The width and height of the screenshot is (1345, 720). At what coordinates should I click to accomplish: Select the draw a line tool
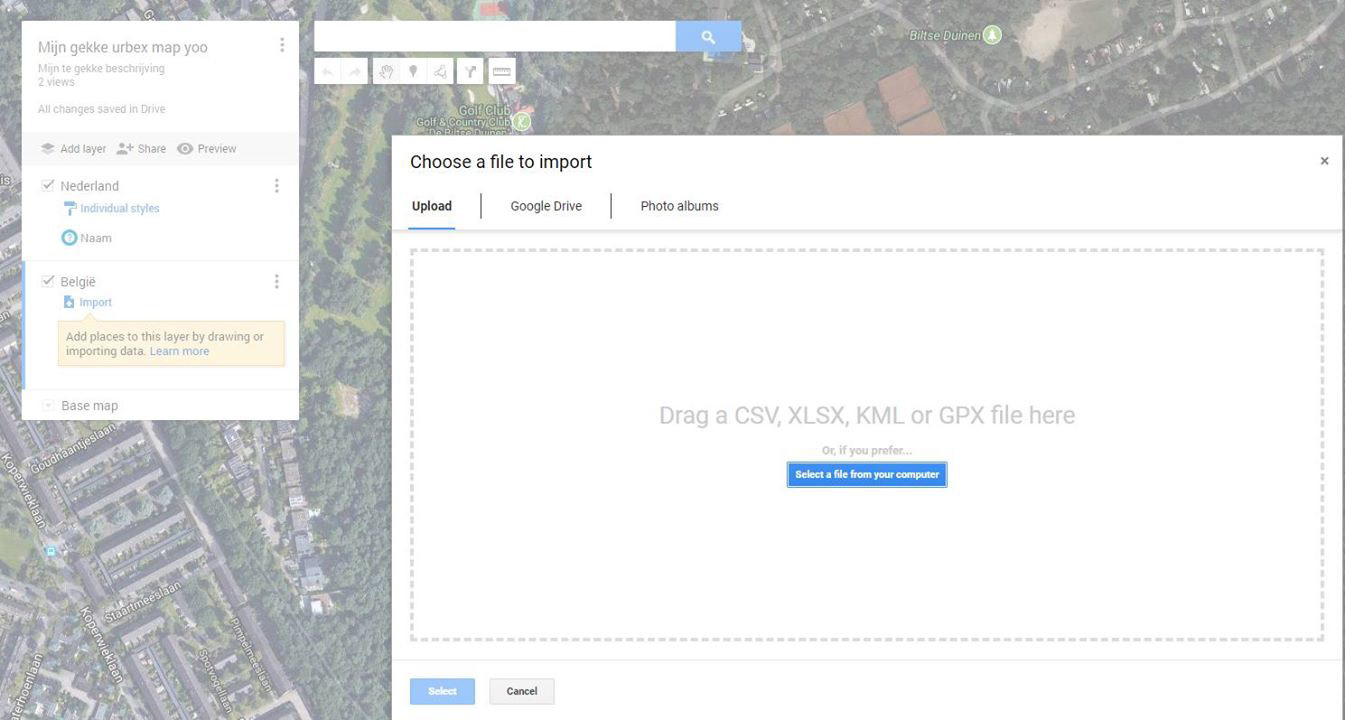pyautogui.click(x=440, y=71)
